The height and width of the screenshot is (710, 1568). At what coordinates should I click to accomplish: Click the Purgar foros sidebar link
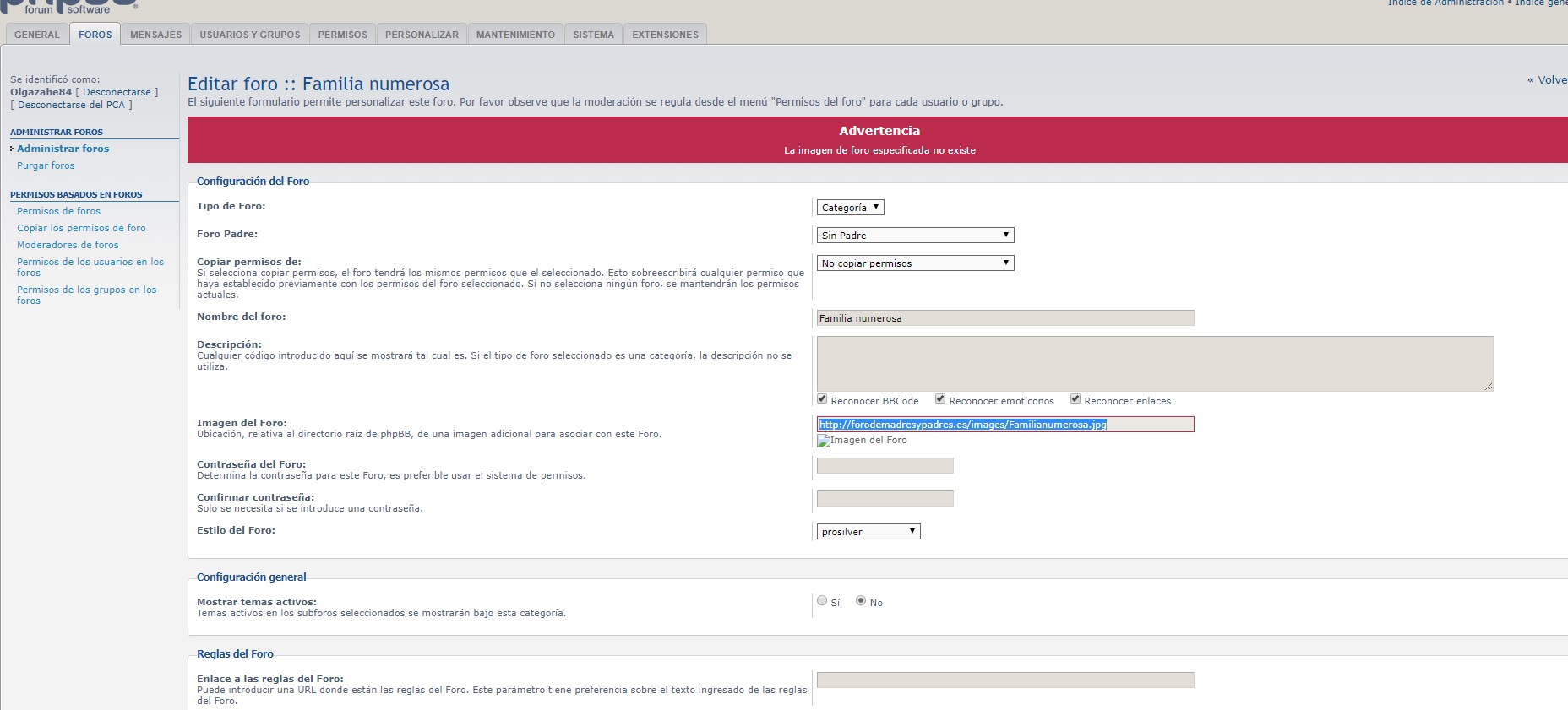click(46, 165)
